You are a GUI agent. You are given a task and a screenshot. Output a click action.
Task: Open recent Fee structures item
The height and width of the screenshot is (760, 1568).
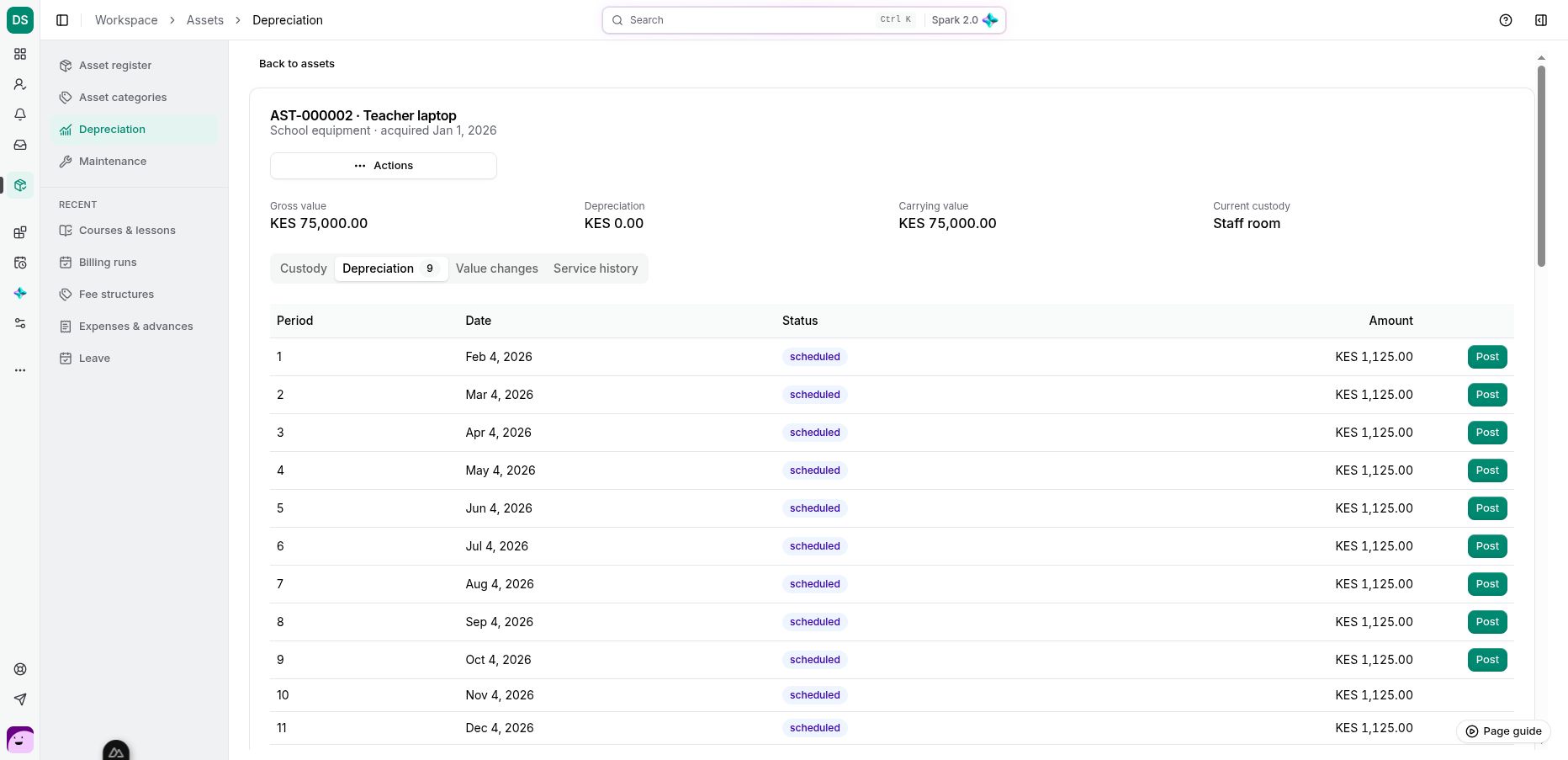click(x=134, y=295)
